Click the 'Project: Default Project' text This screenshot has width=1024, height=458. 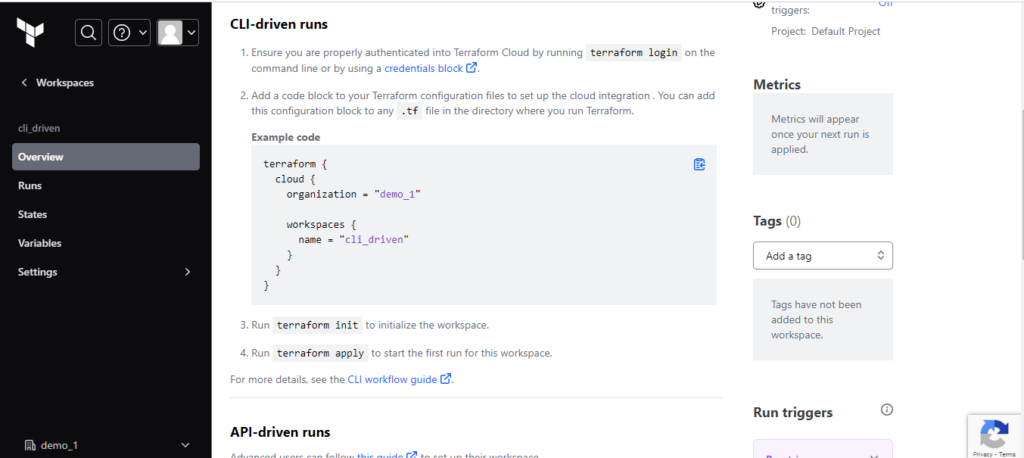pyautogui.click(x=825, y=31)
